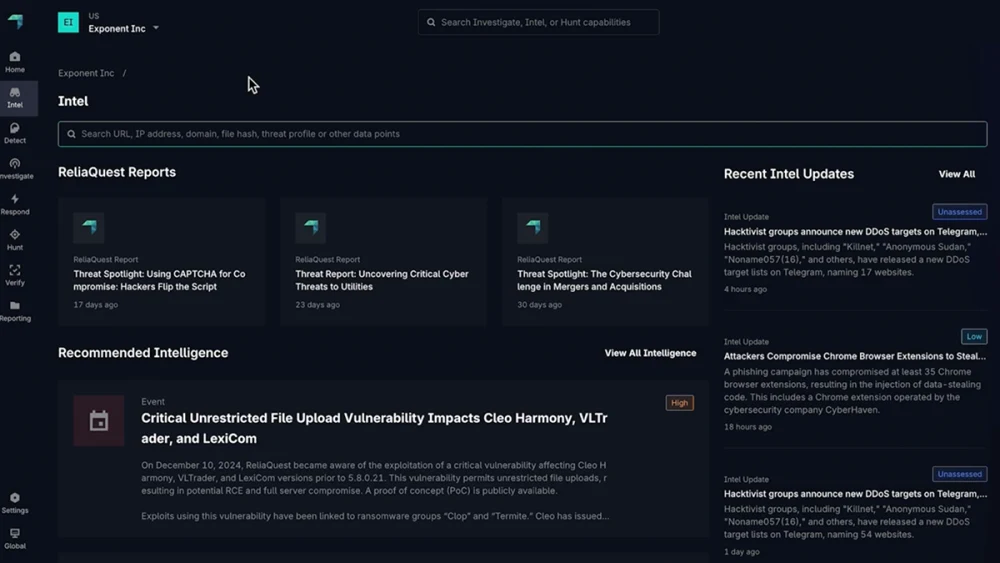Click the '17 days ago' timestamp
1000x563 pixels.
pyautogui.click(x=96, y=305)
